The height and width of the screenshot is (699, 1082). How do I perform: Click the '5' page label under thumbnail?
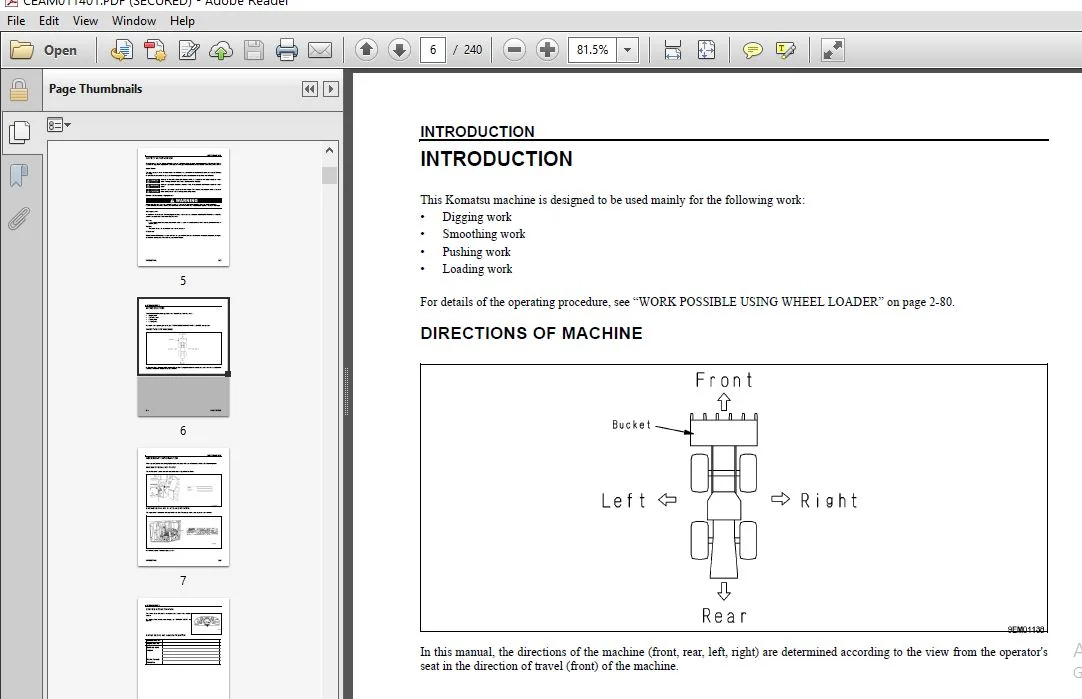pos(183,281)
